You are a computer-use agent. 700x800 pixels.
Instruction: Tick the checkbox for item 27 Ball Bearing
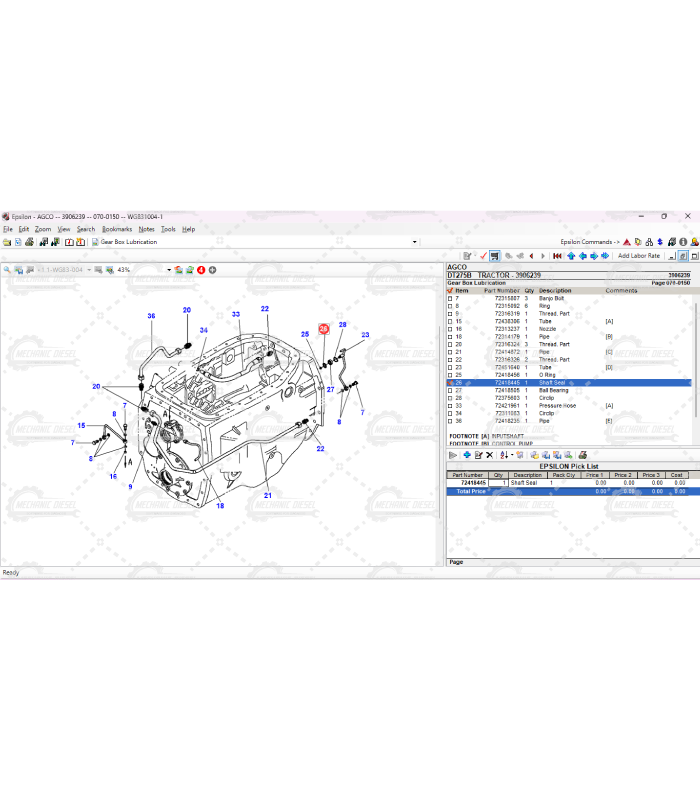(450, 390)
